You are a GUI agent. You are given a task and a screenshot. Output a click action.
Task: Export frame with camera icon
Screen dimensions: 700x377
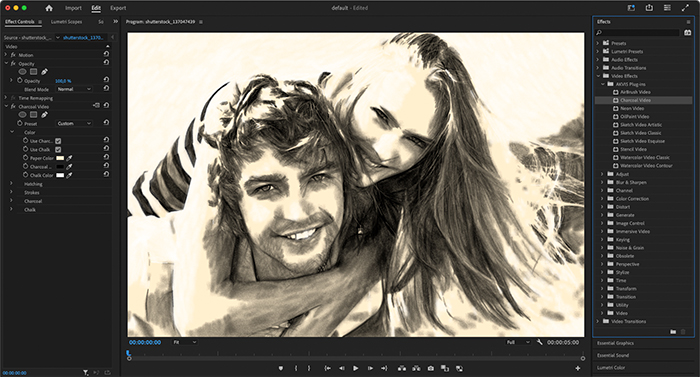pos(430,368)
